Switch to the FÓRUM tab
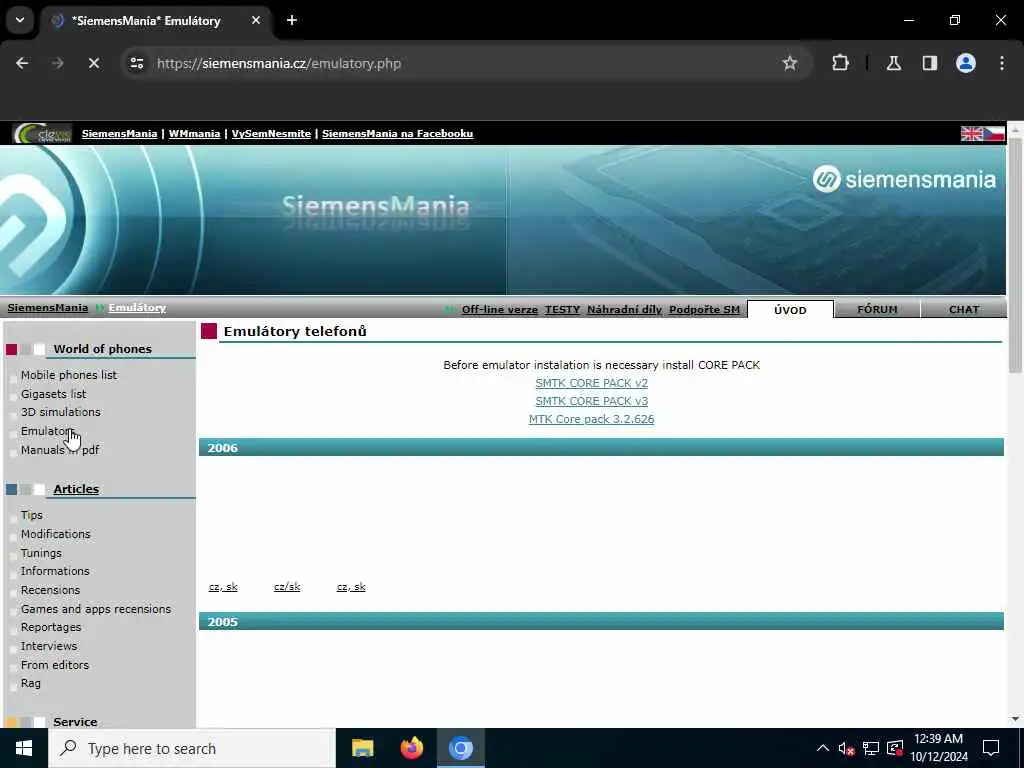1024x768 pixels. click(x=877, y=310)
